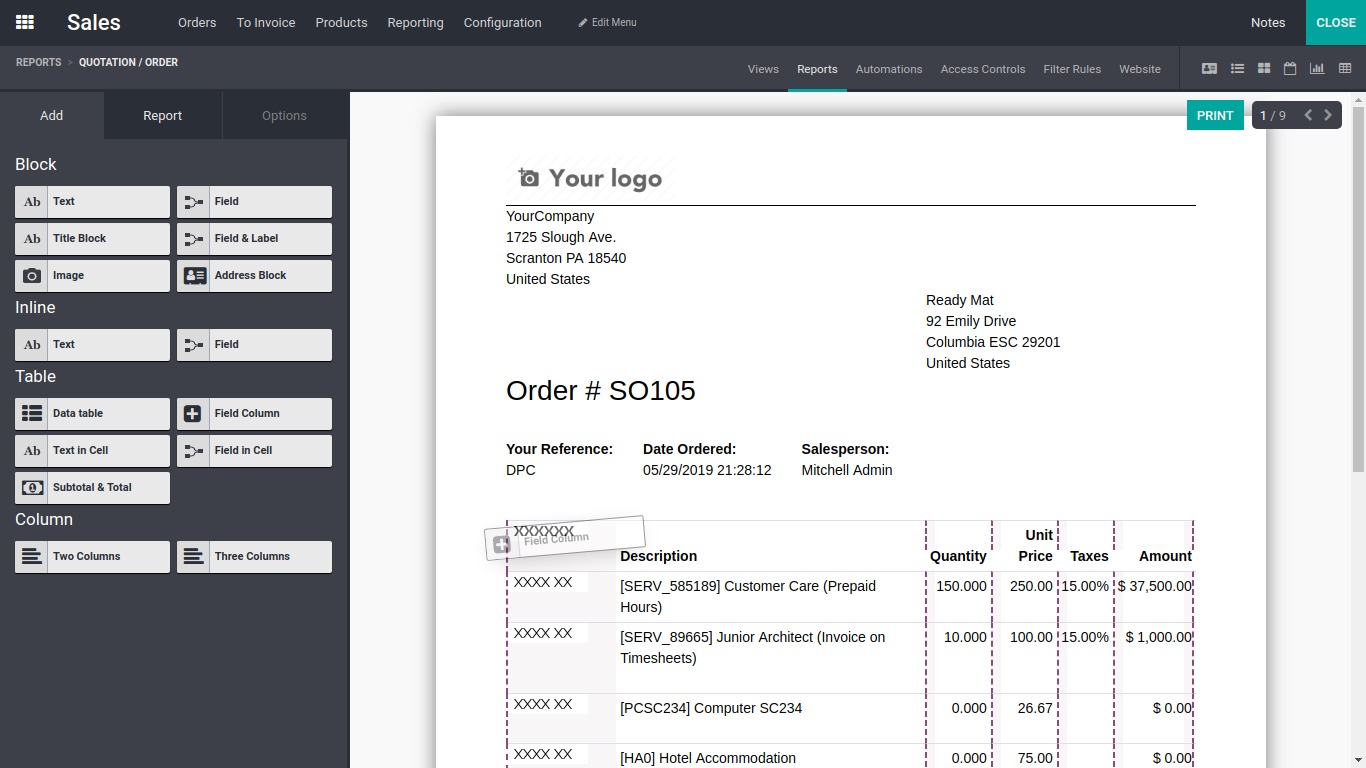1366x768 pixels.
Task: Click the CLOSE button
Action: [1335, 22]
